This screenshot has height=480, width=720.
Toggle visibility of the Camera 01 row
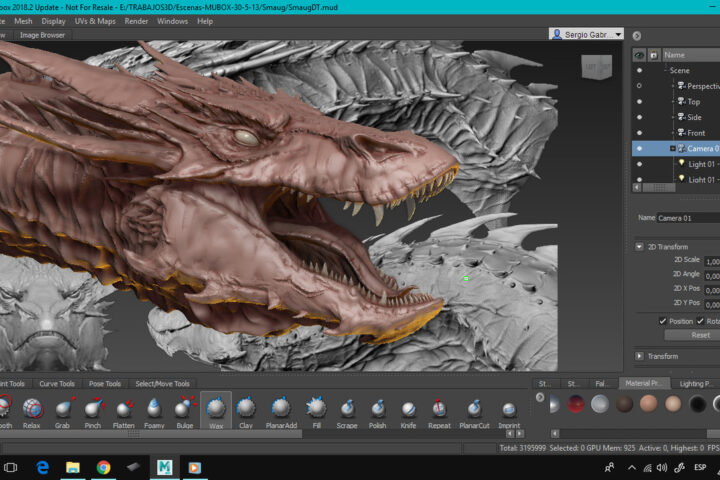pyautogui.click(x=639, y=148)
